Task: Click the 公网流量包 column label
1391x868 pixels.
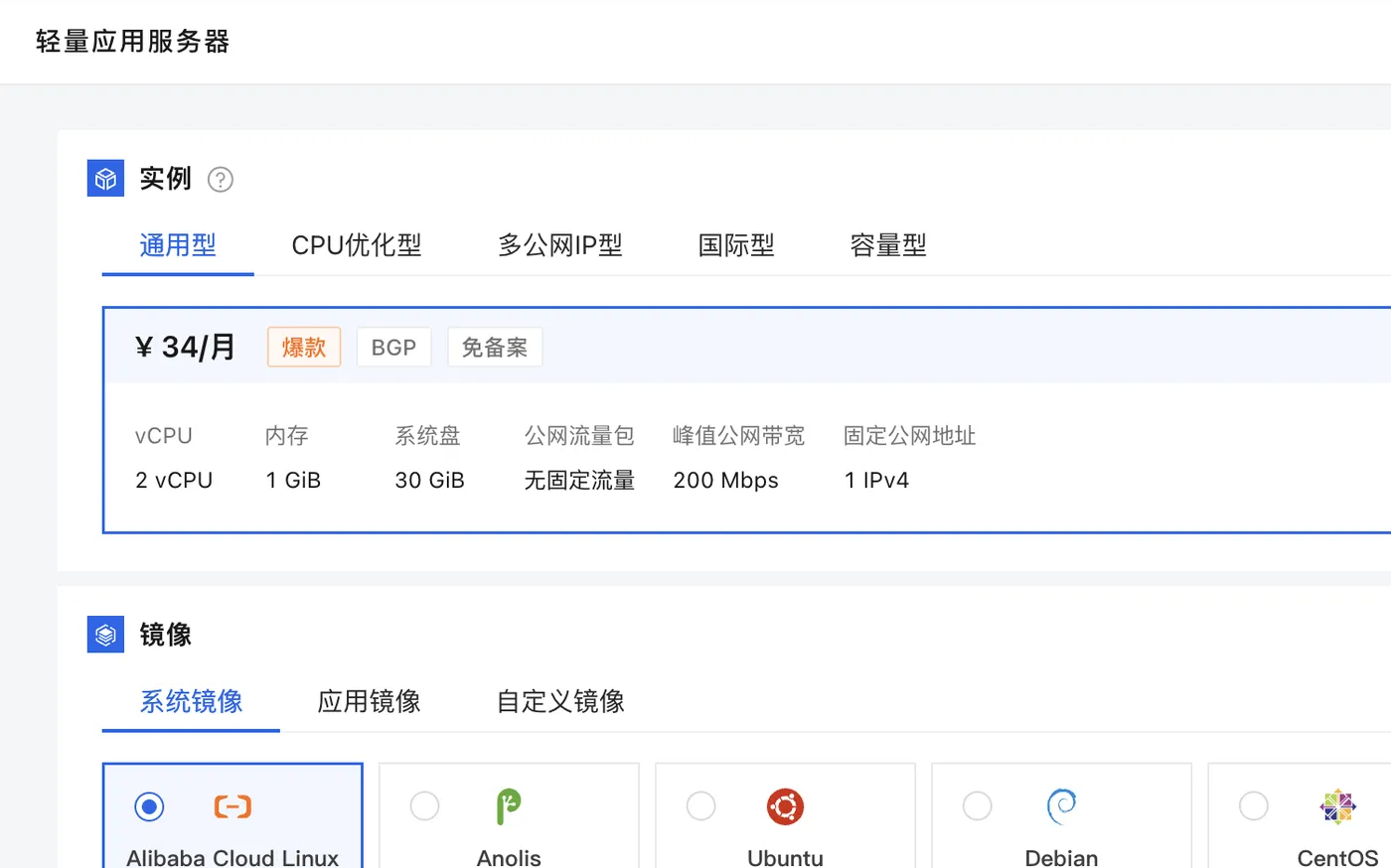Action: click(x=579, y=436)
